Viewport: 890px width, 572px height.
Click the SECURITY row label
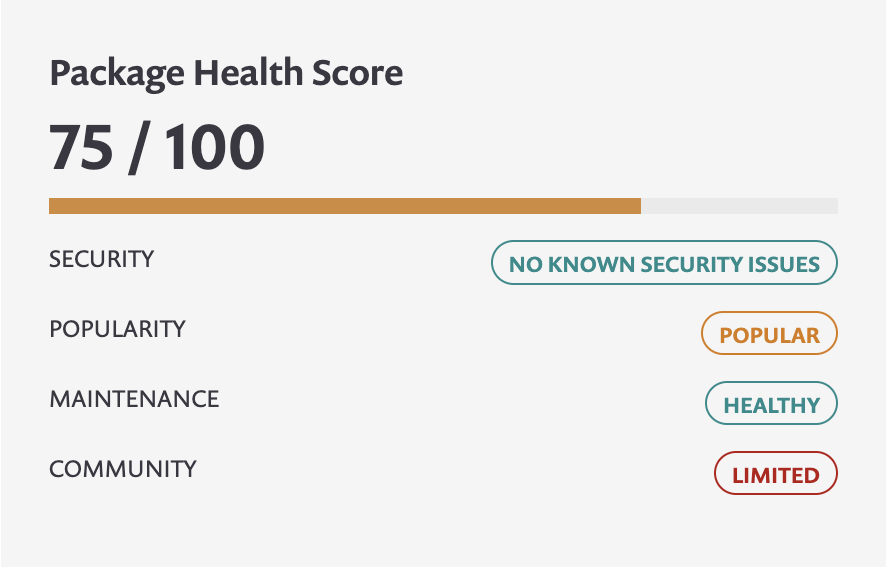pyautogui.click(x=102, y=259)
